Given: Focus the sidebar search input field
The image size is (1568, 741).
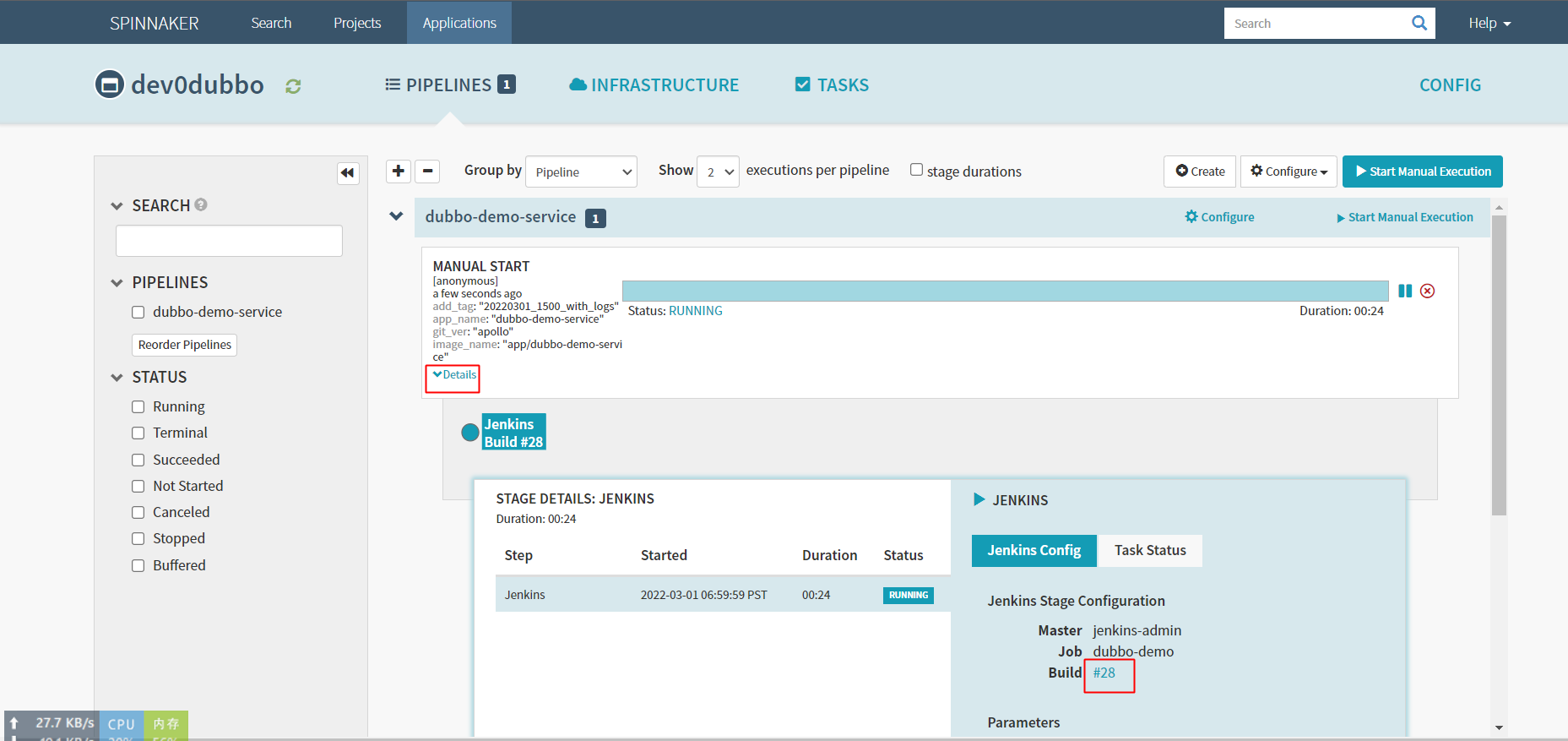Looking at the screenshot, I should tap(229, 241).
